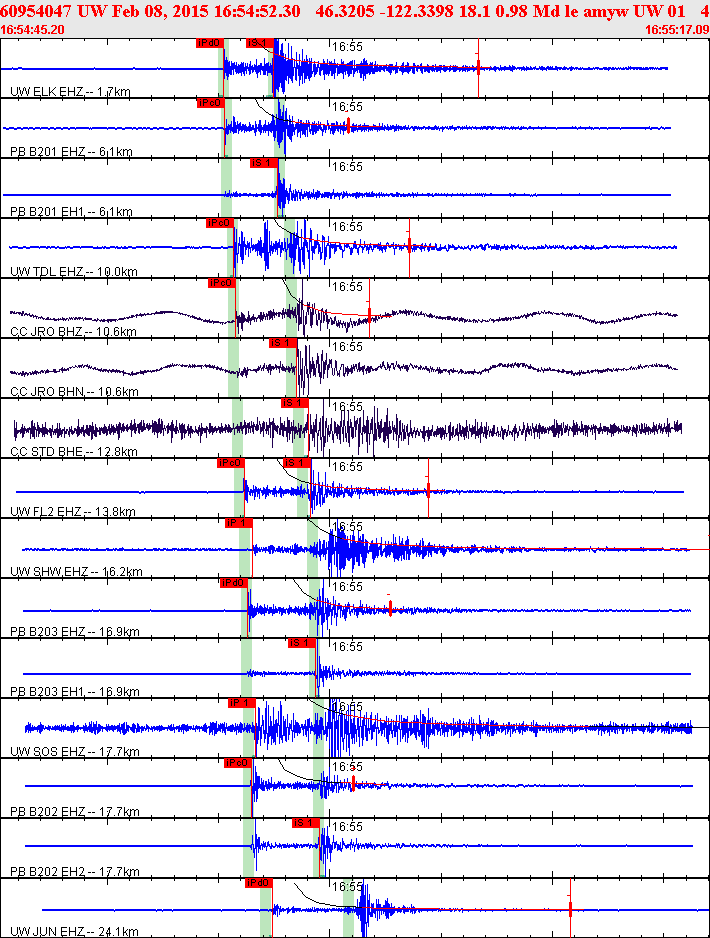The image size is (710, 938).
Task: Select the magnitude text 0.98 Md in the title
Action: pyautogui.click(x=513, y=11)
